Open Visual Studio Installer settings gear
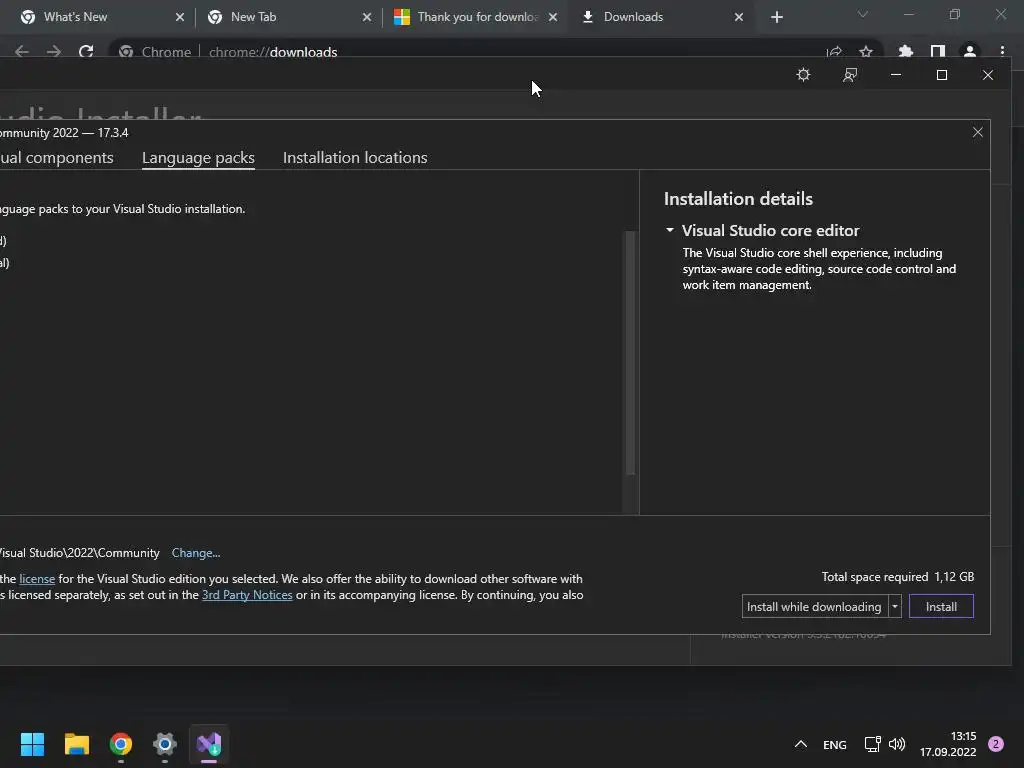Viewport: 1024px width, 768px height. [x=803, y=75]
